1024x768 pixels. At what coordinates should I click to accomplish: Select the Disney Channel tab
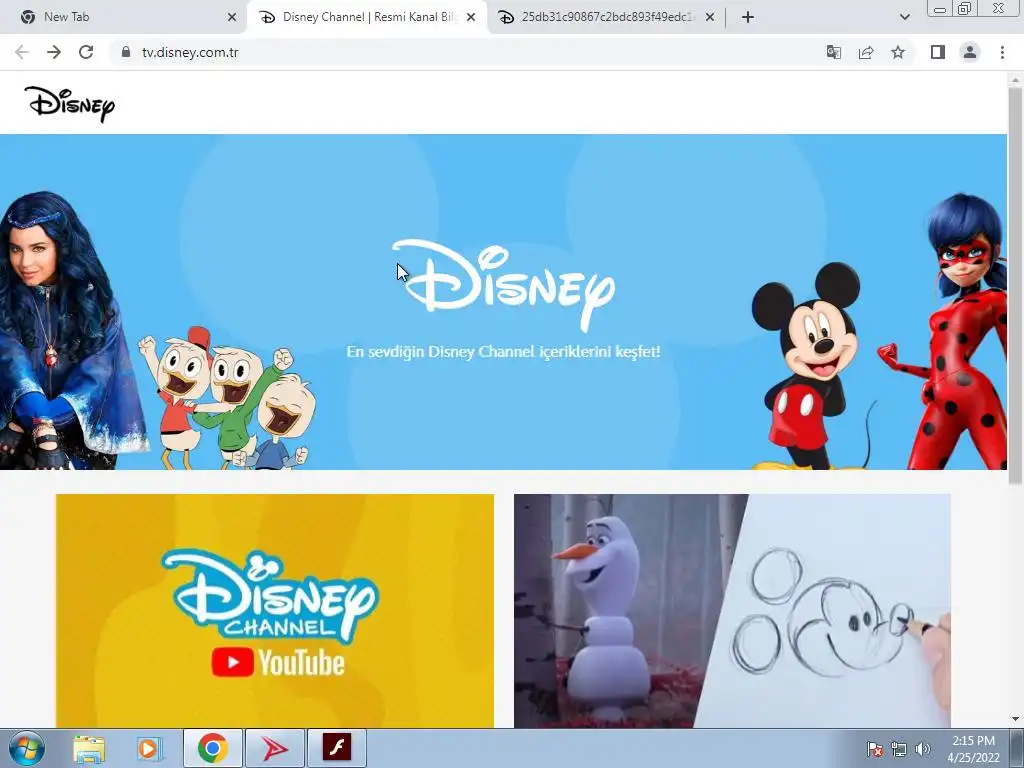[x=370, y=17]
